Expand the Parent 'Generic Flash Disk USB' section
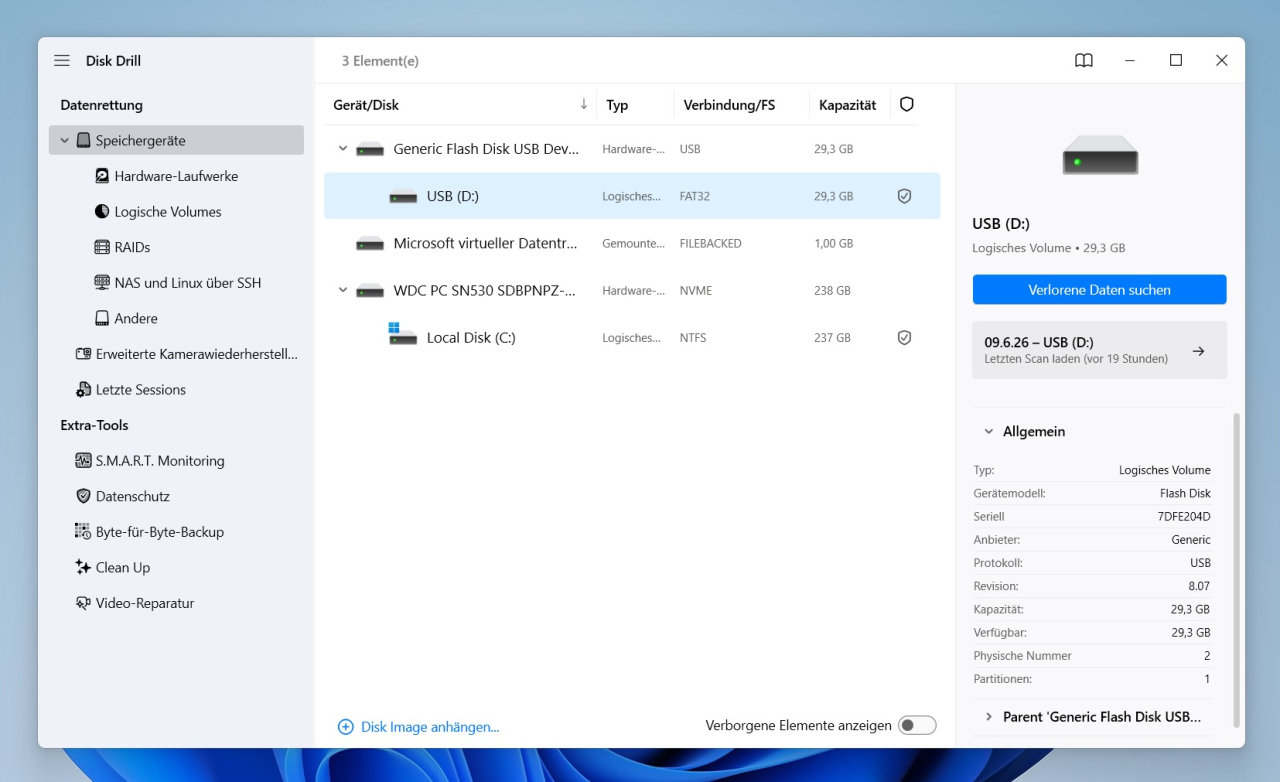 click(x=989, y=717)
